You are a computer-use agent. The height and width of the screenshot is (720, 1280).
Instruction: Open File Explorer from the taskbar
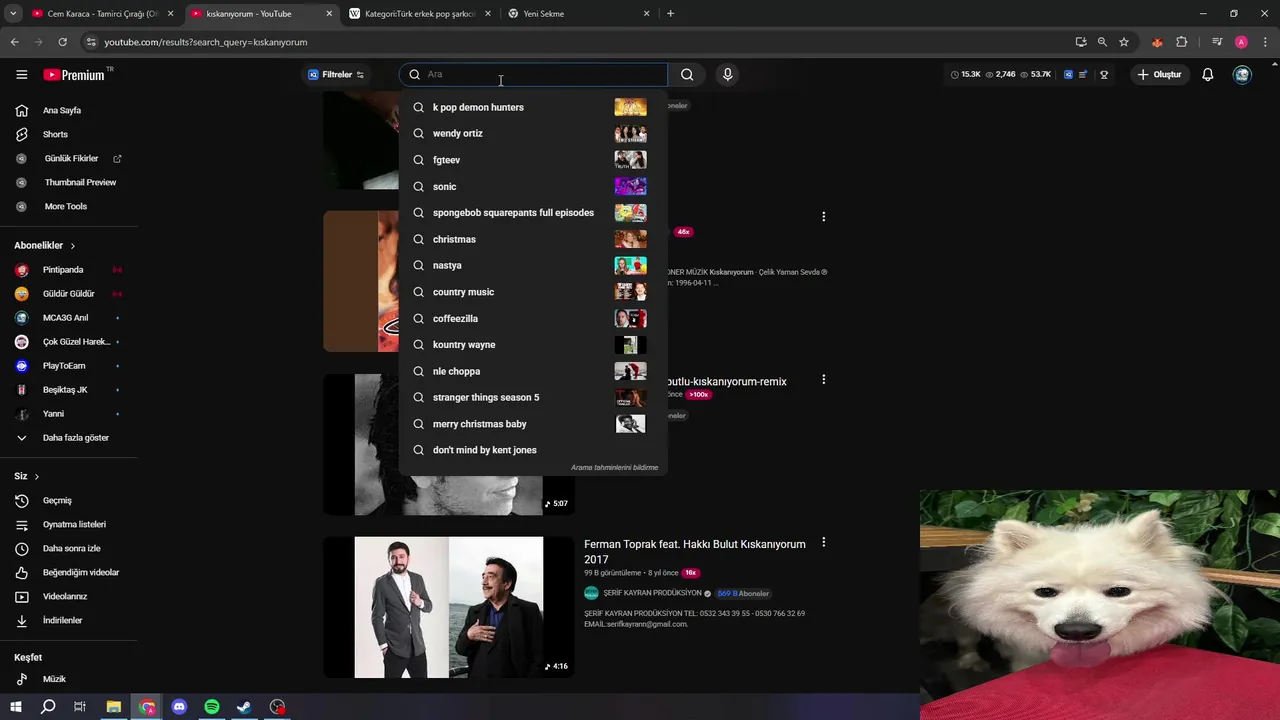pyautogui.click(x=114, y=707)
